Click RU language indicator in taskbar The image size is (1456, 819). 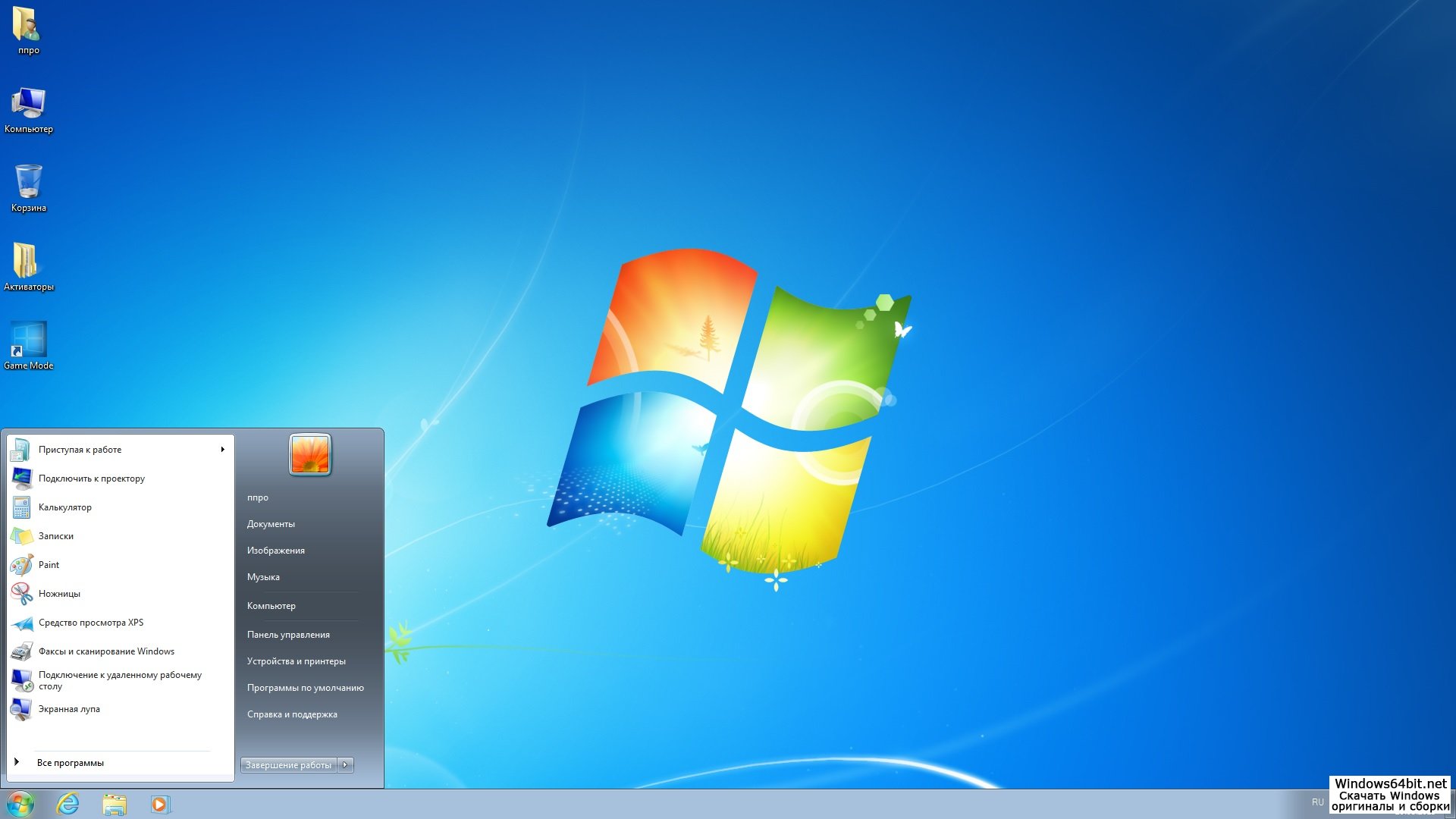1317,802
